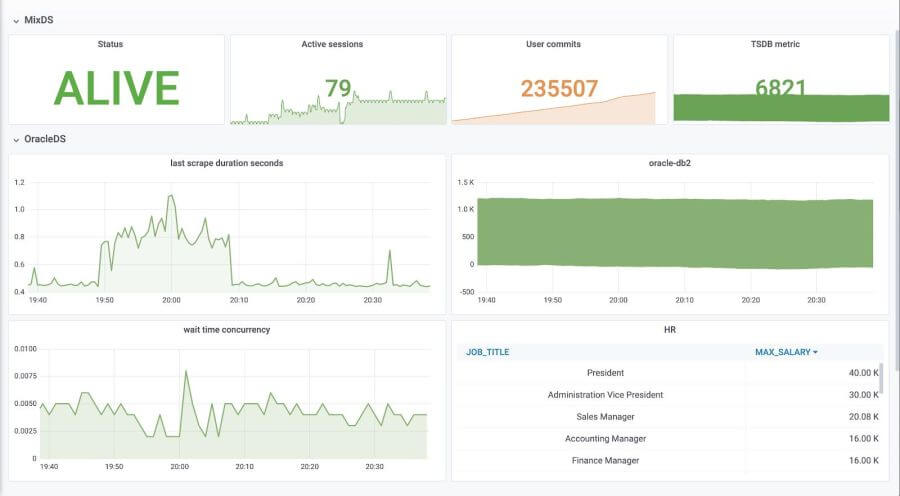Collapse the OracleDS row chevron
This screenshot has width=900, height=496.
(x=16, y=140)
